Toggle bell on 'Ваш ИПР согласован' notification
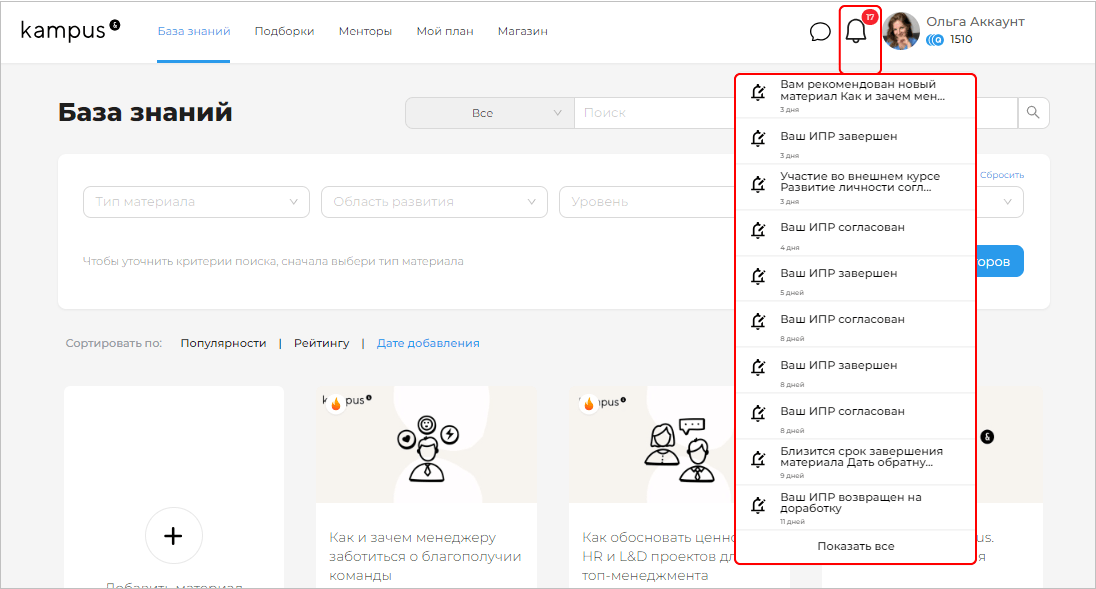 click(x=758, y=230)
